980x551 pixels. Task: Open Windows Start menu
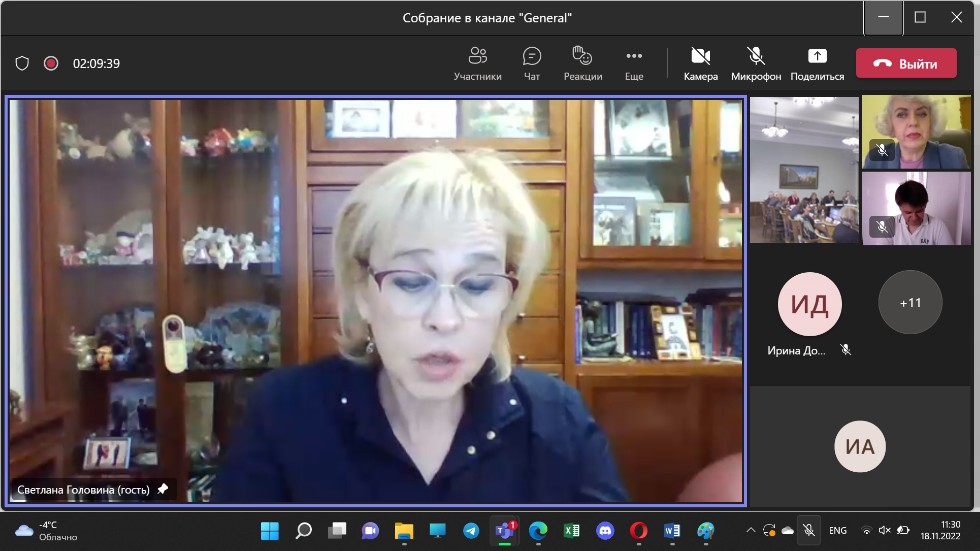[270, 530]
